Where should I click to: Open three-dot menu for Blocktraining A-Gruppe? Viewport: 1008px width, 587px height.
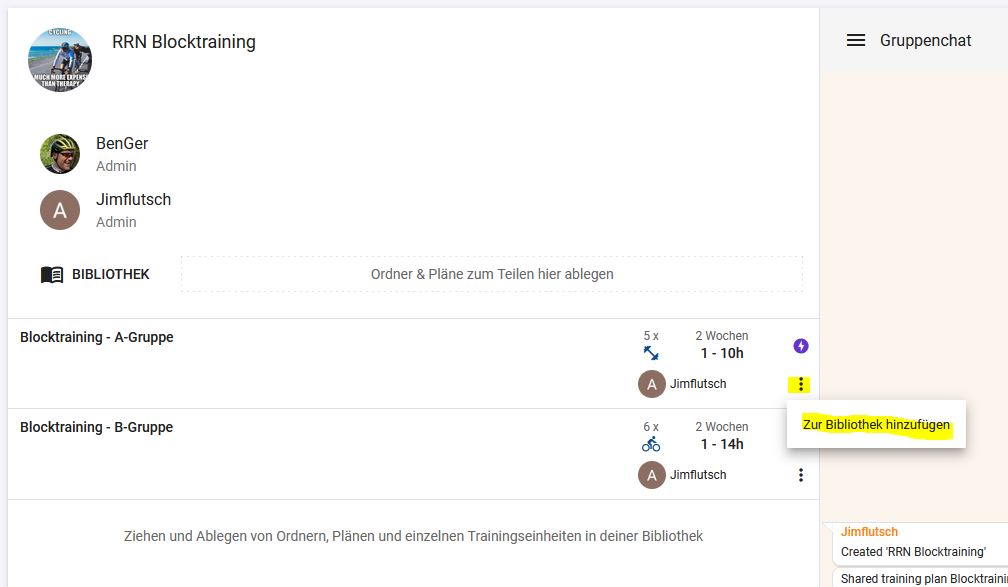(800, 384)
